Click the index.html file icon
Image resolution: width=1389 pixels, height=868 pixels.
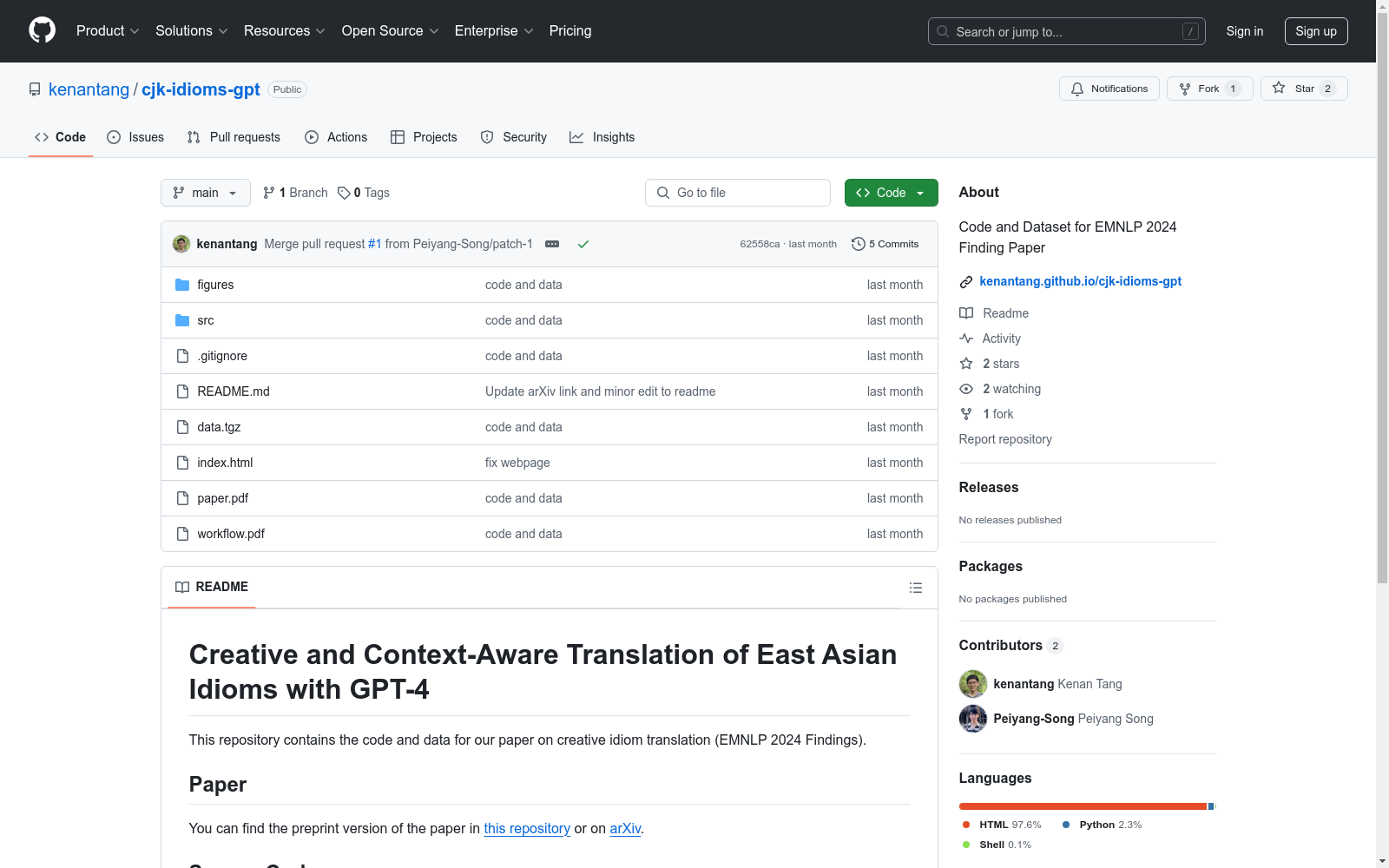[x=182, y=463]
